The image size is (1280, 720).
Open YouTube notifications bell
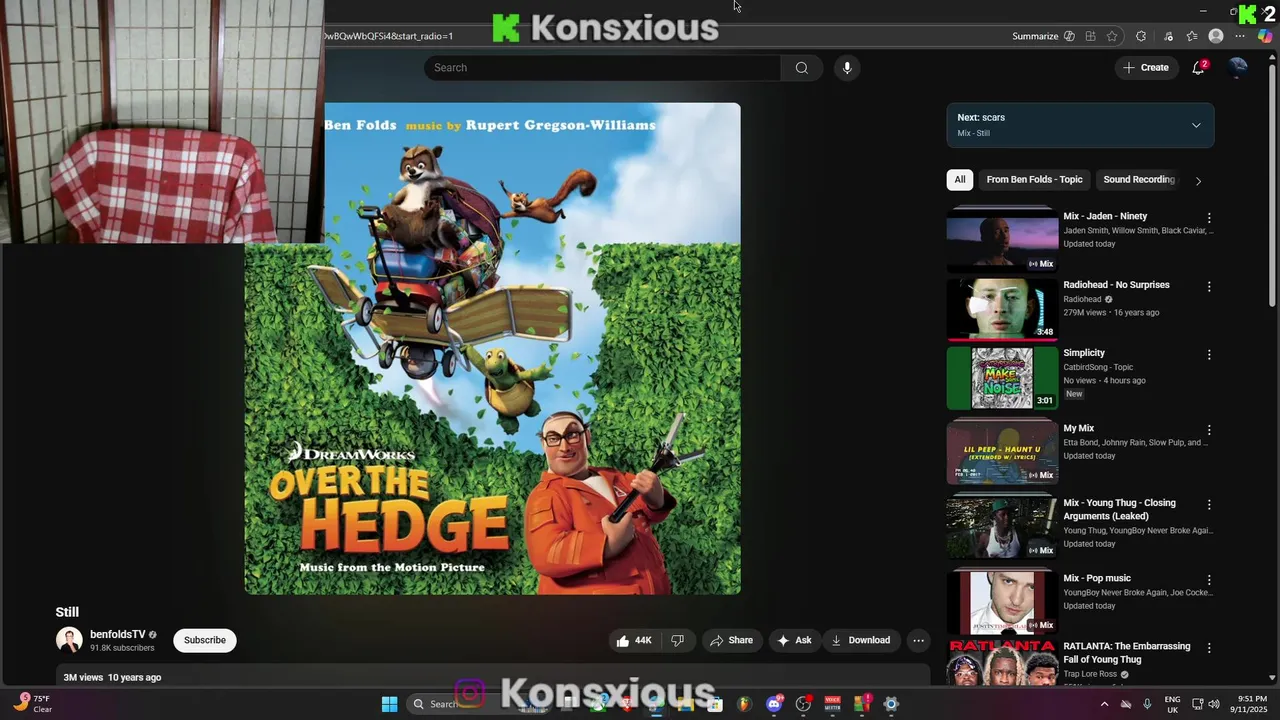(1198, 68)
